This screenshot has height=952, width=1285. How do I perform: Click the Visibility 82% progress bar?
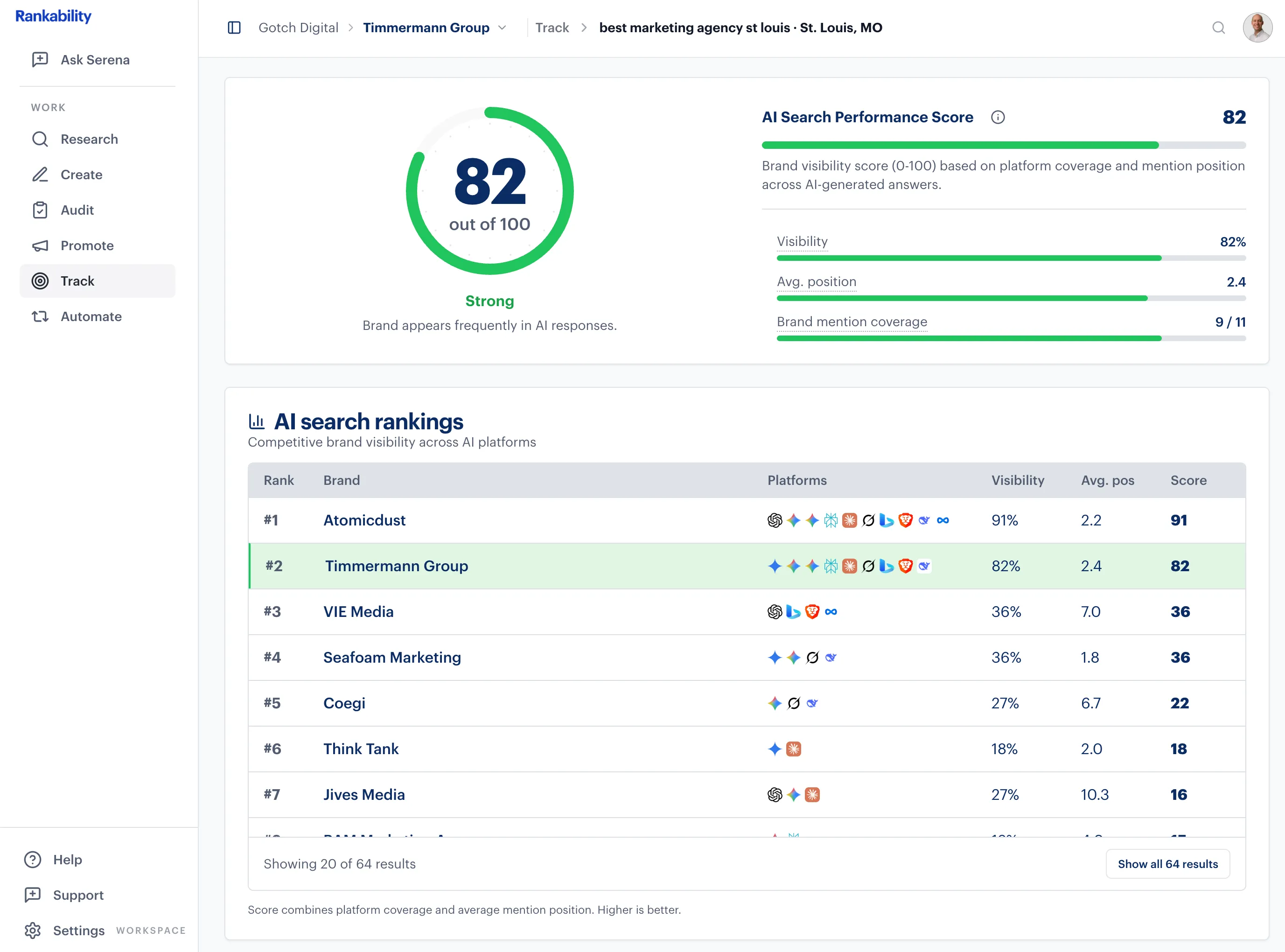pos(1011,258)
